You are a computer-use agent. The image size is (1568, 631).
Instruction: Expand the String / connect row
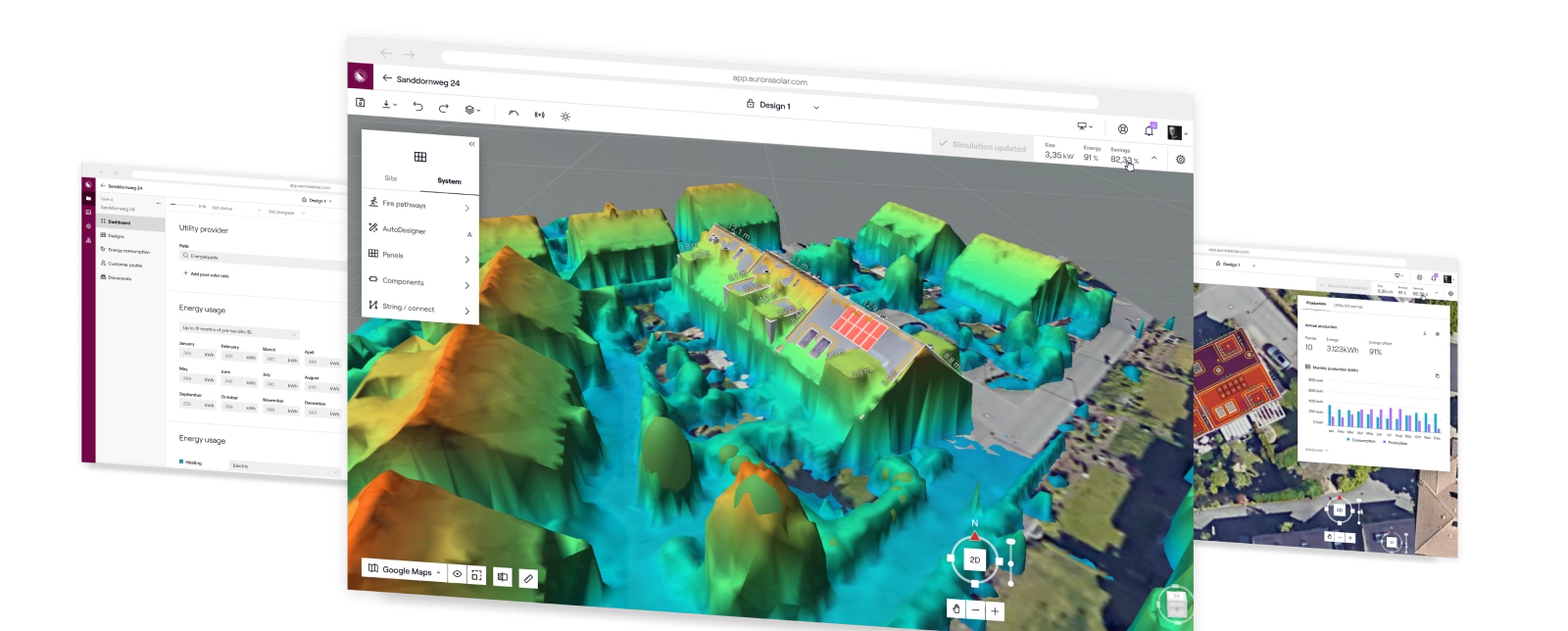(419, 308)
